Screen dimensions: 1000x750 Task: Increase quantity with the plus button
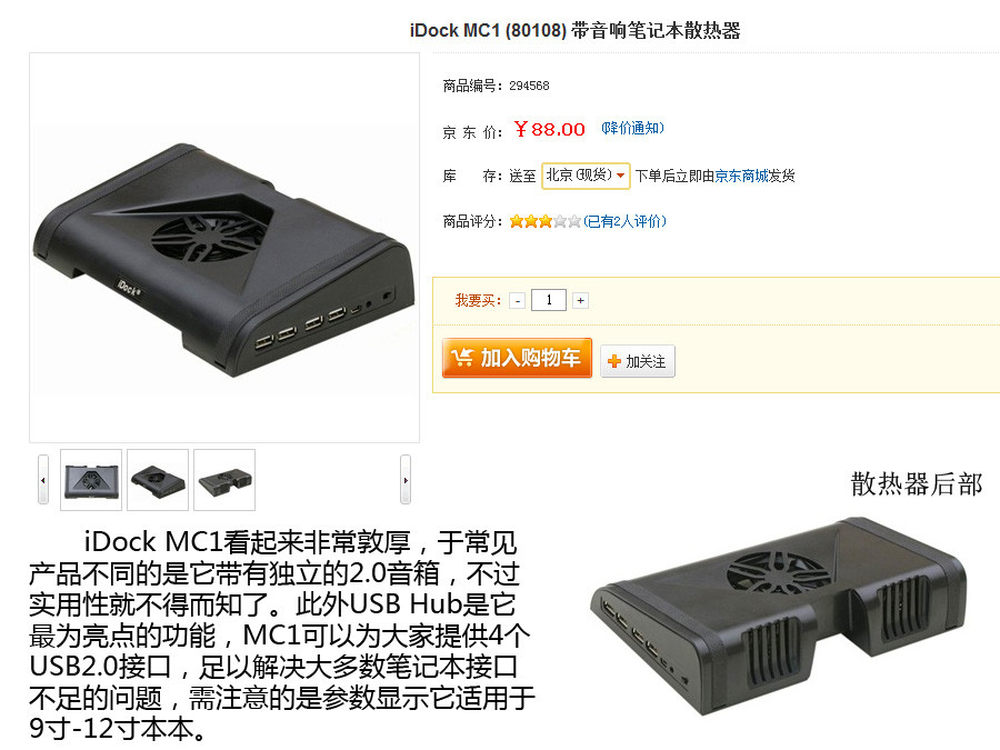pos(580,300)
